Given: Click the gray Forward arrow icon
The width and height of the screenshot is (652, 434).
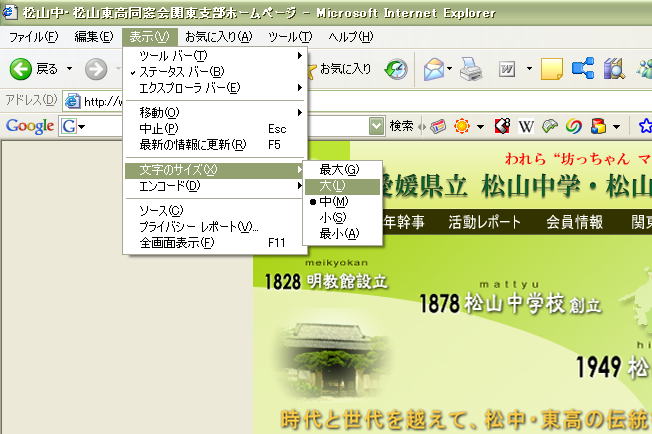Looking at the screenshot, I should click(x=96, y=69).
